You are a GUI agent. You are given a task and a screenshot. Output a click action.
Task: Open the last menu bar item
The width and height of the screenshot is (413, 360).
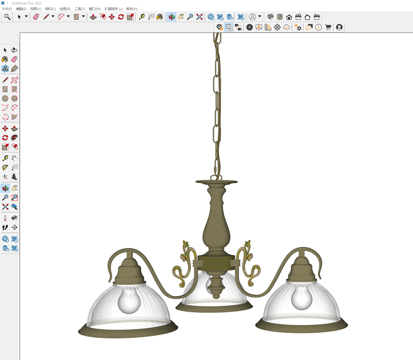(x=132, y=9)
